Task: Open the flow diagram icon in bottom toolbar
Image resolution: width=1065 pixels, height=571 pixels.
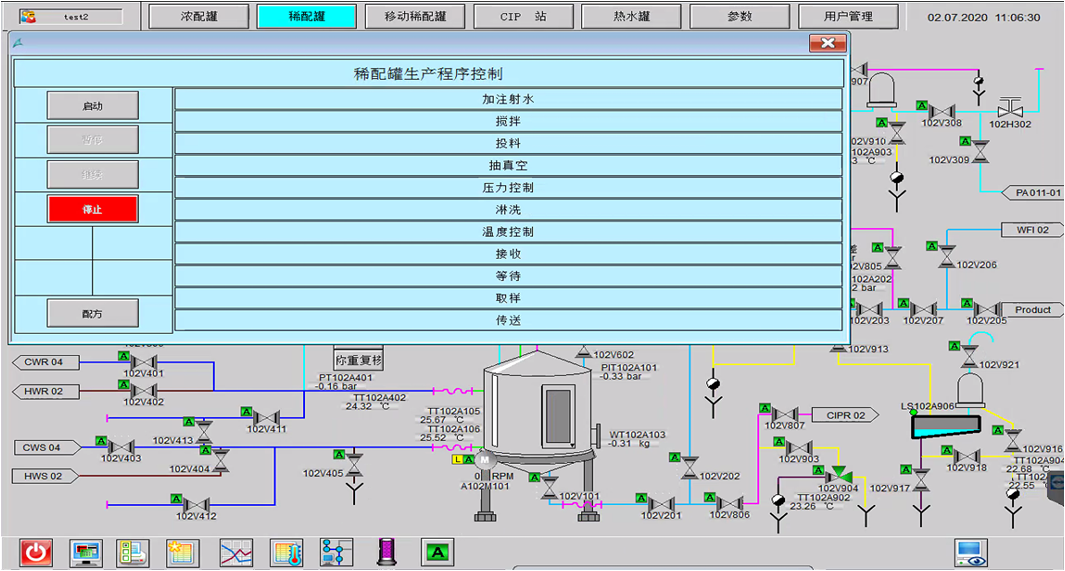Action: click(x=337, y=551)
